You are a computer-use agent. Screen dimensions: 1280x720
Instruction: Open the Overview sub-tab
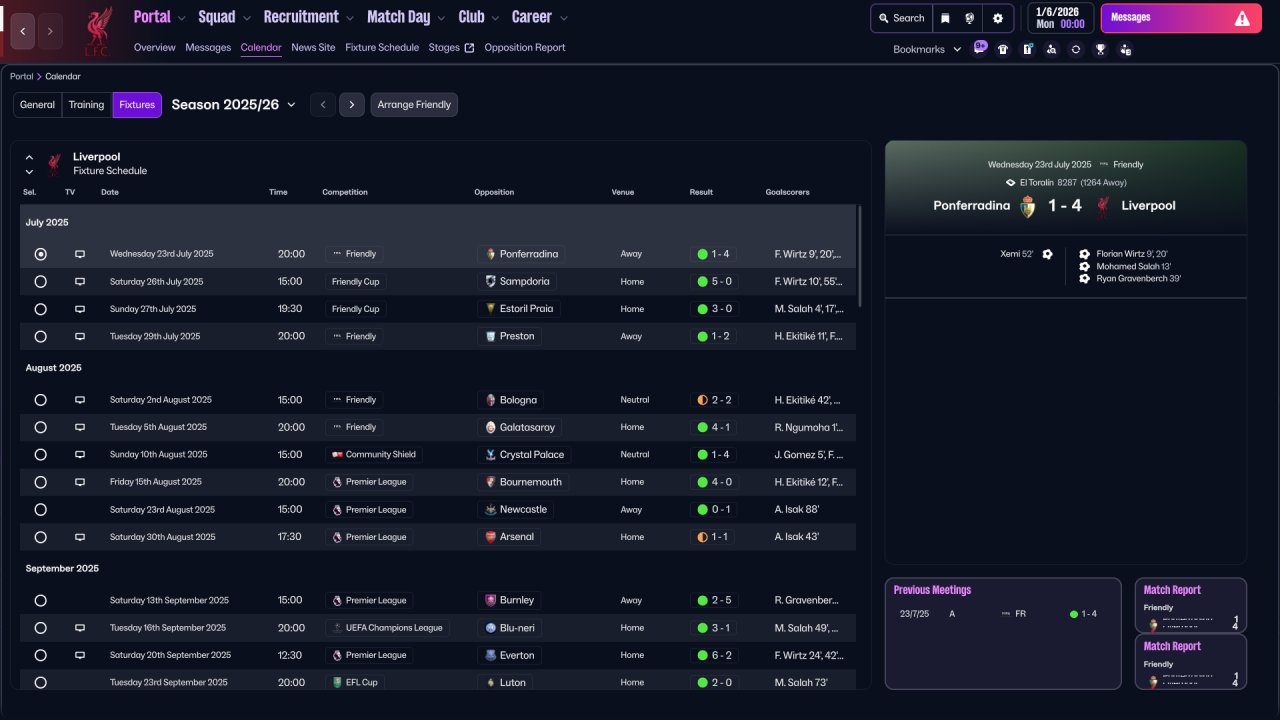tap(154, 48)
